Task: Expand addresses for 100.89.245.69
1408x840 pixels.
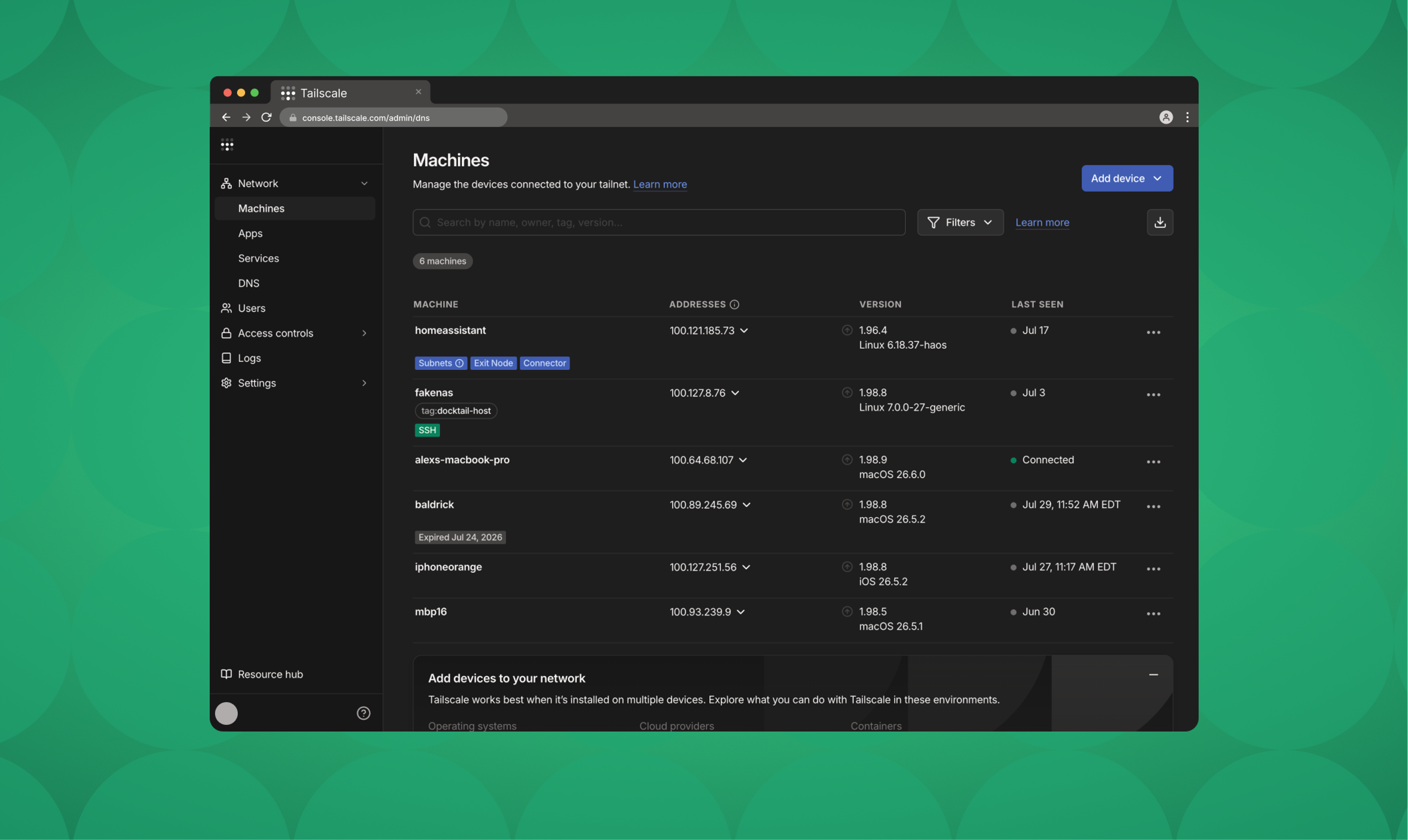Action: click(747, 505)
